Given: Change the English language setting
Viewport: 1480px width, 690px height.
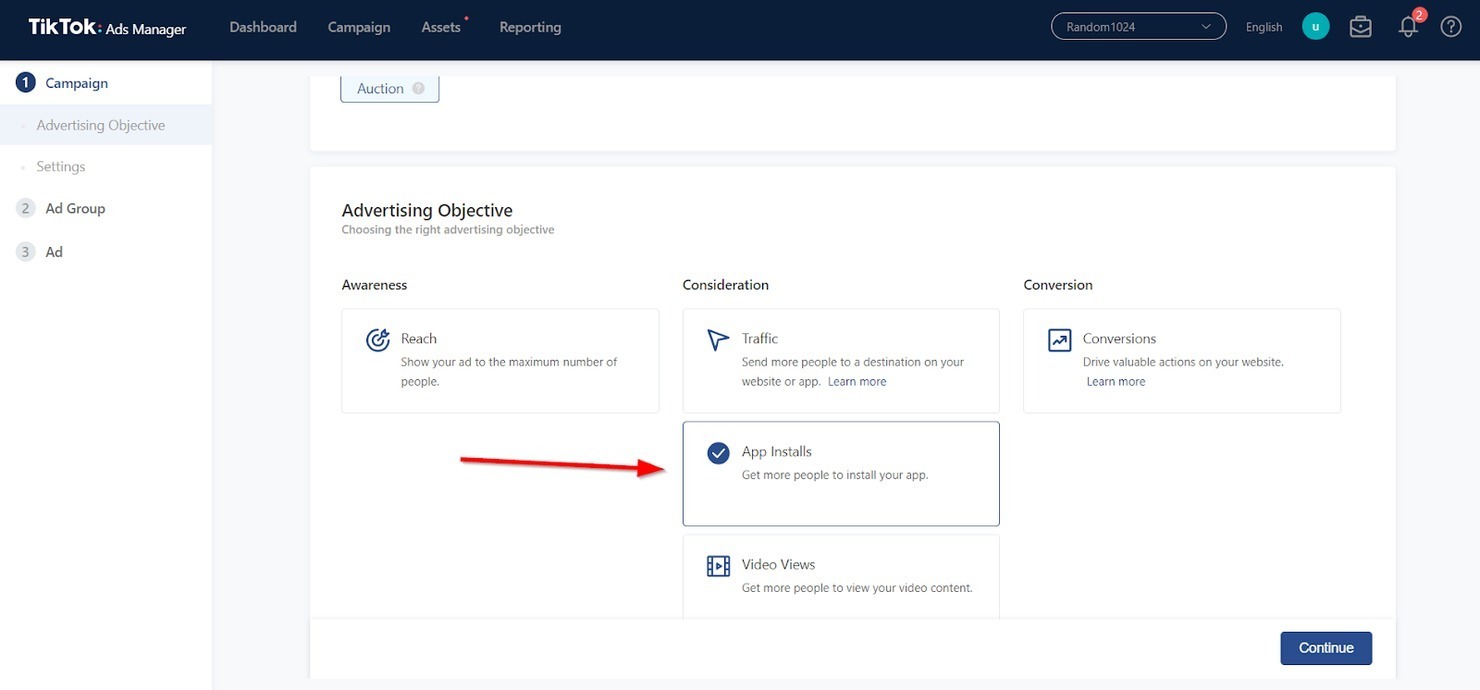Looking at the screenshot, I should 1264,27.
